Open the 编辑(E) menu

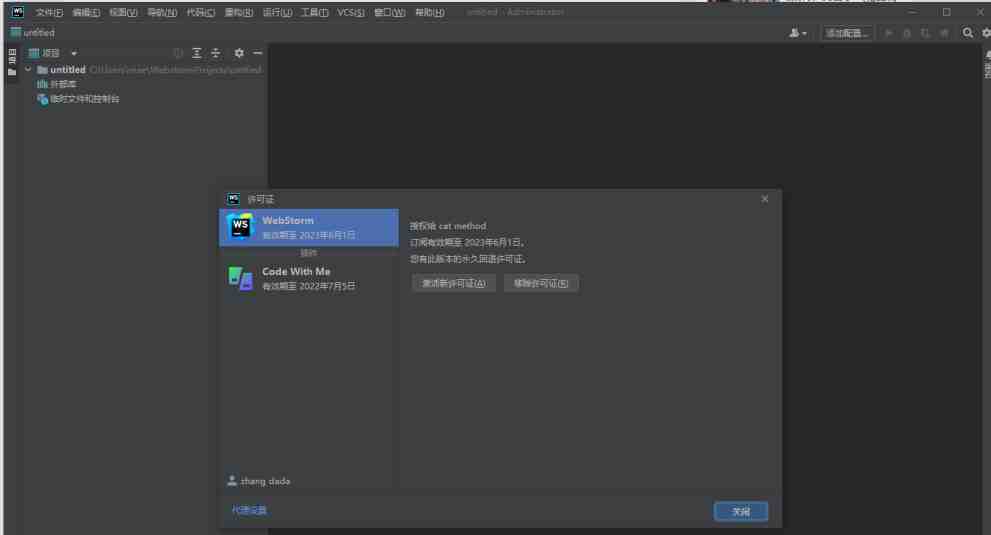[86, 13]
